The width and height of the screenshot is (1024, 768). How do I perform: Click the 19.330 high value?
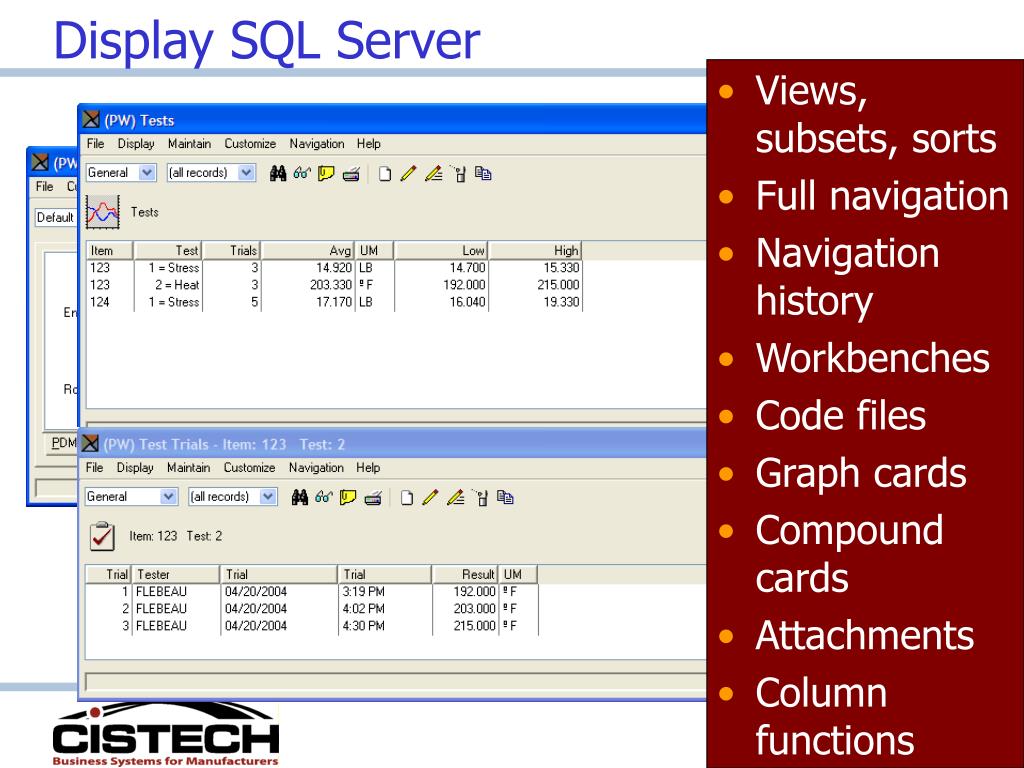(561, 302)
